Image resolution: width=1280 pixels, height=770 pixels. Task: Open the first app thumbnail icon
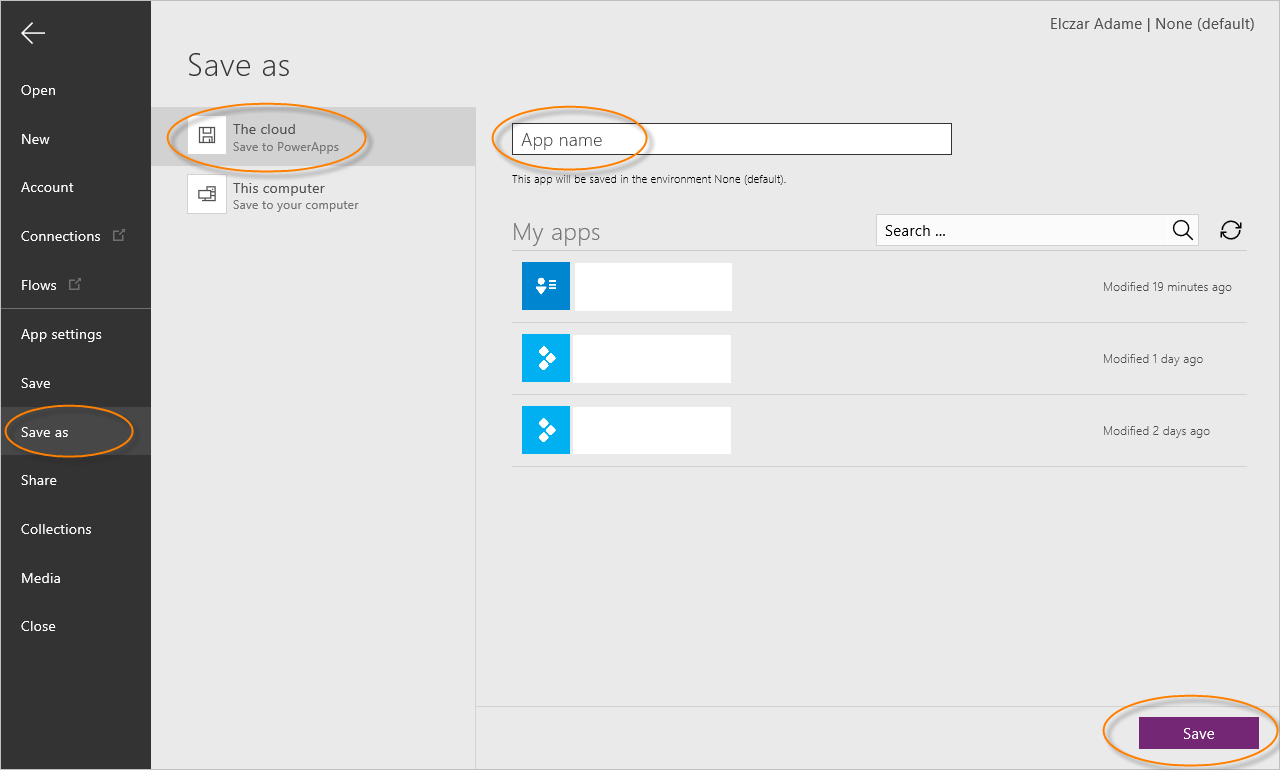(545, 286)
